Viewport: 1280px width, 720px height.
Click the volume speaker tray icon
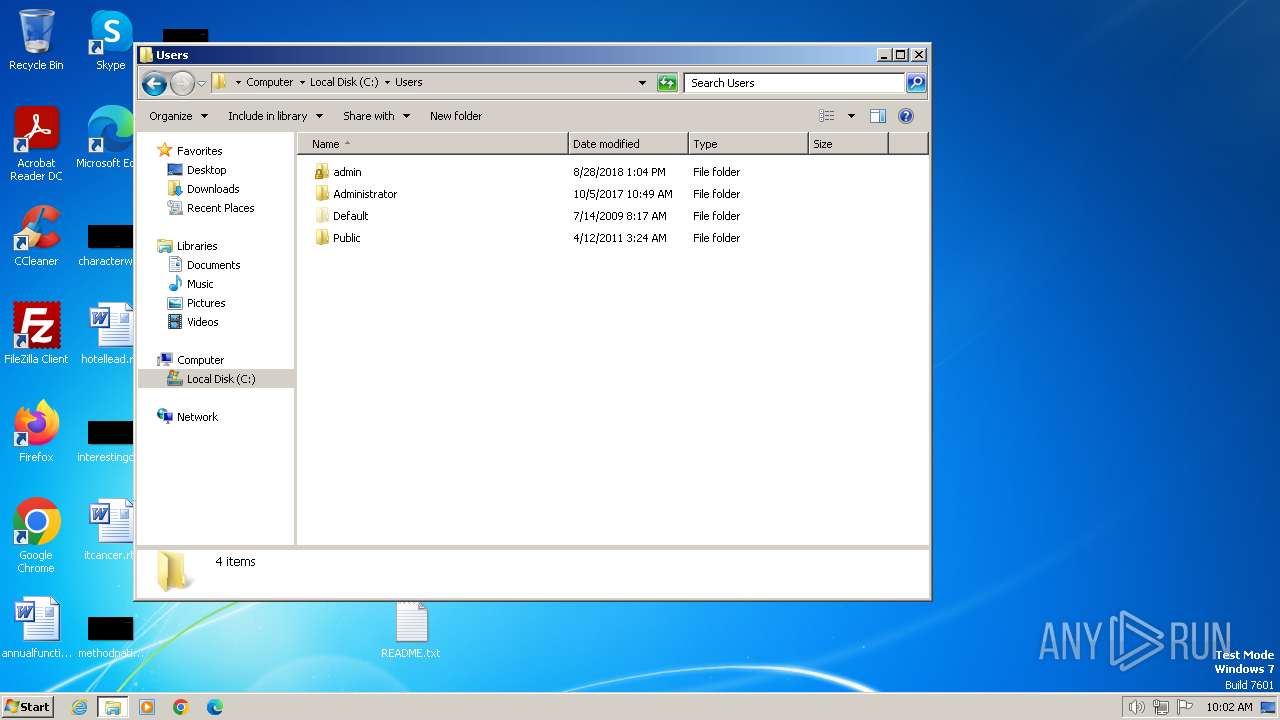pyautogui.click(x=1137, y=707)
